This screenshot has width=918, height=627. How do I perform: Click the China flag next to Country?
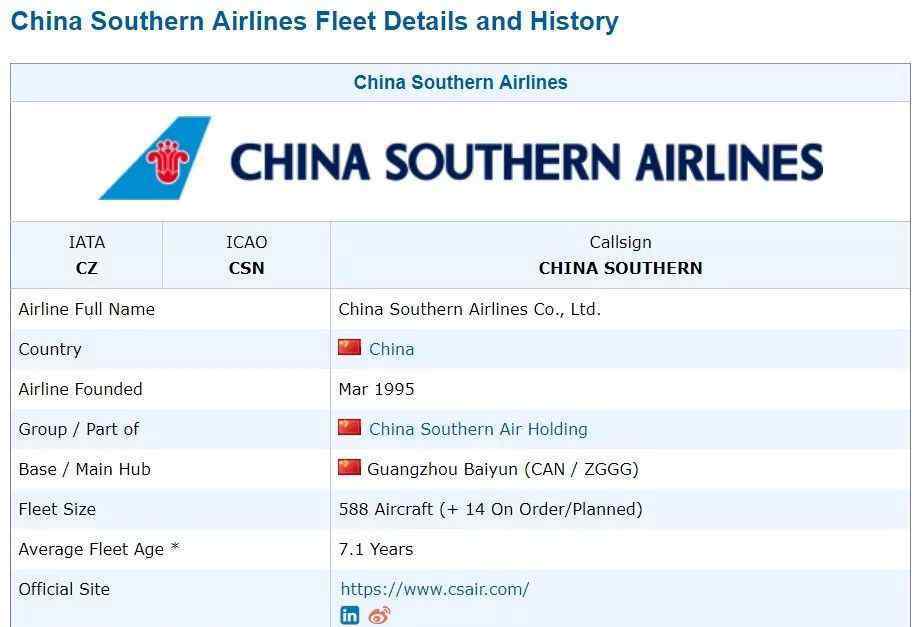tap(350, 347)
